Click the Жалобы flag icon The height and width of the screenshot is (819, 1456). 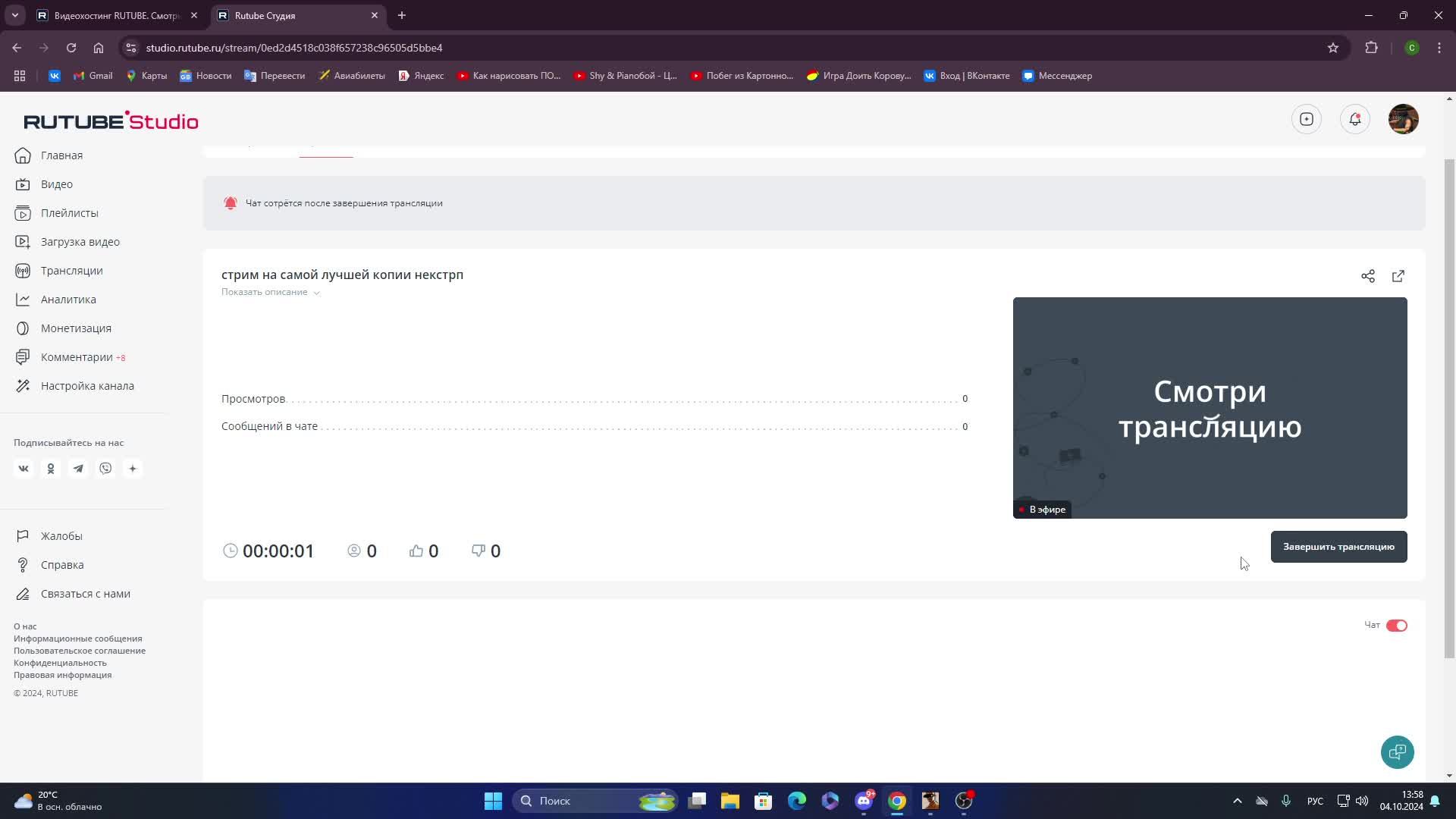pyautogui.click(x=23, y=536)
